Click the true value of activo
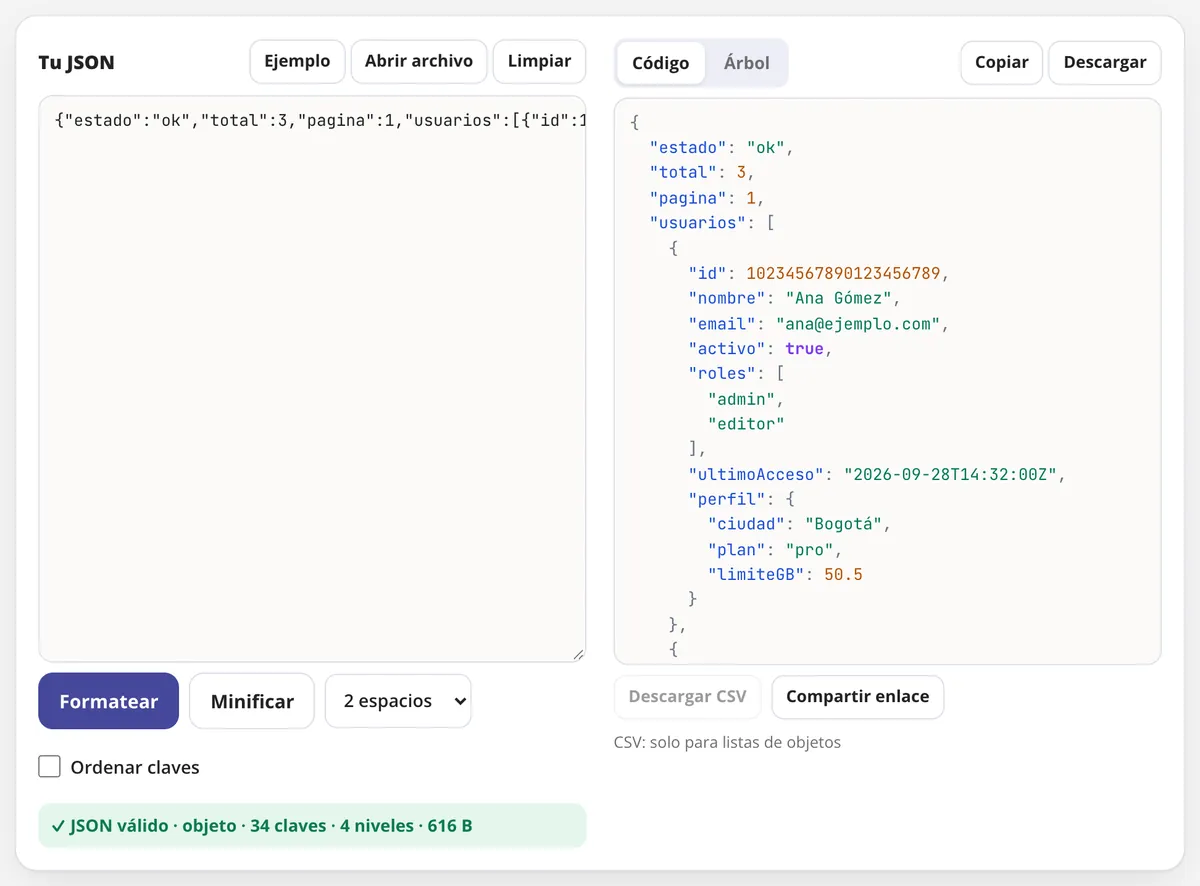 pyautogui.click(x=805, y=349)
